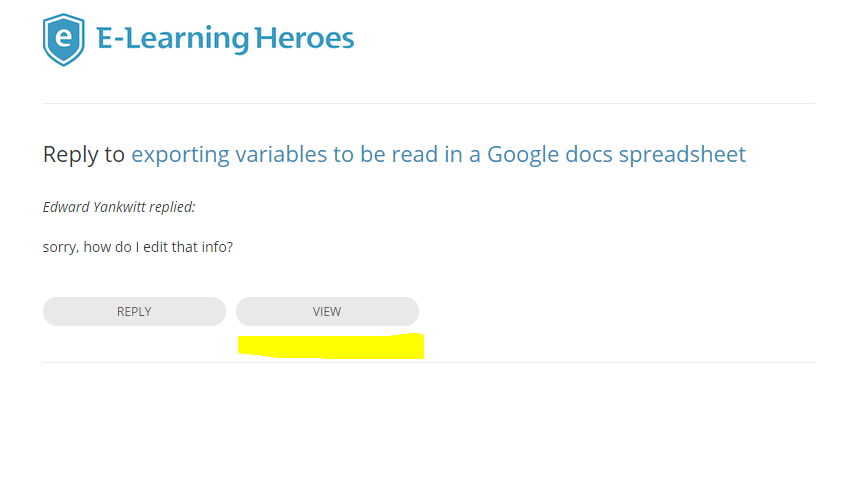Screen dimensions: 855x486
Task: Click the E-Learning Heroes wordmark text
Action: coord(225,39)
